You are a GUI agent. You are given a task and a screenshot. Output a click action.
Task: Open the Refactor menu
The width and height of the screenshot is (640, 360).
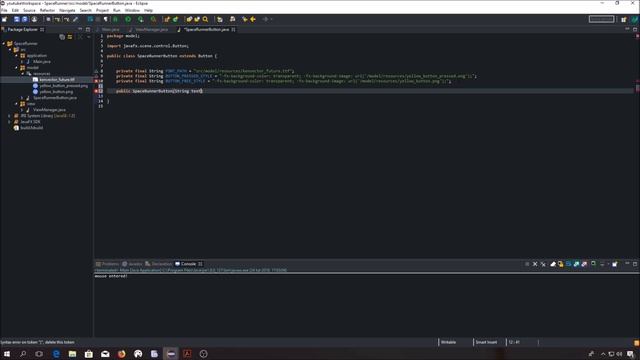[x=47, y=10]
